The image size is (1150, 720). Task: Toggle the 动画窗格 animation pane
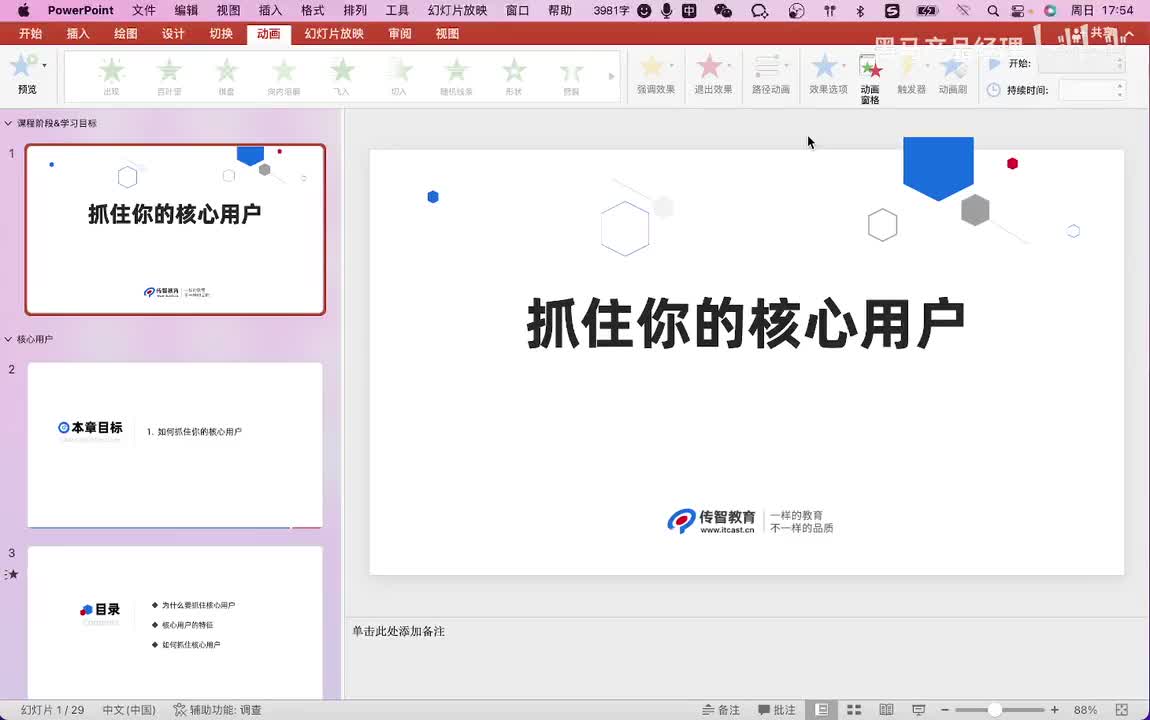tap(870, 79)
